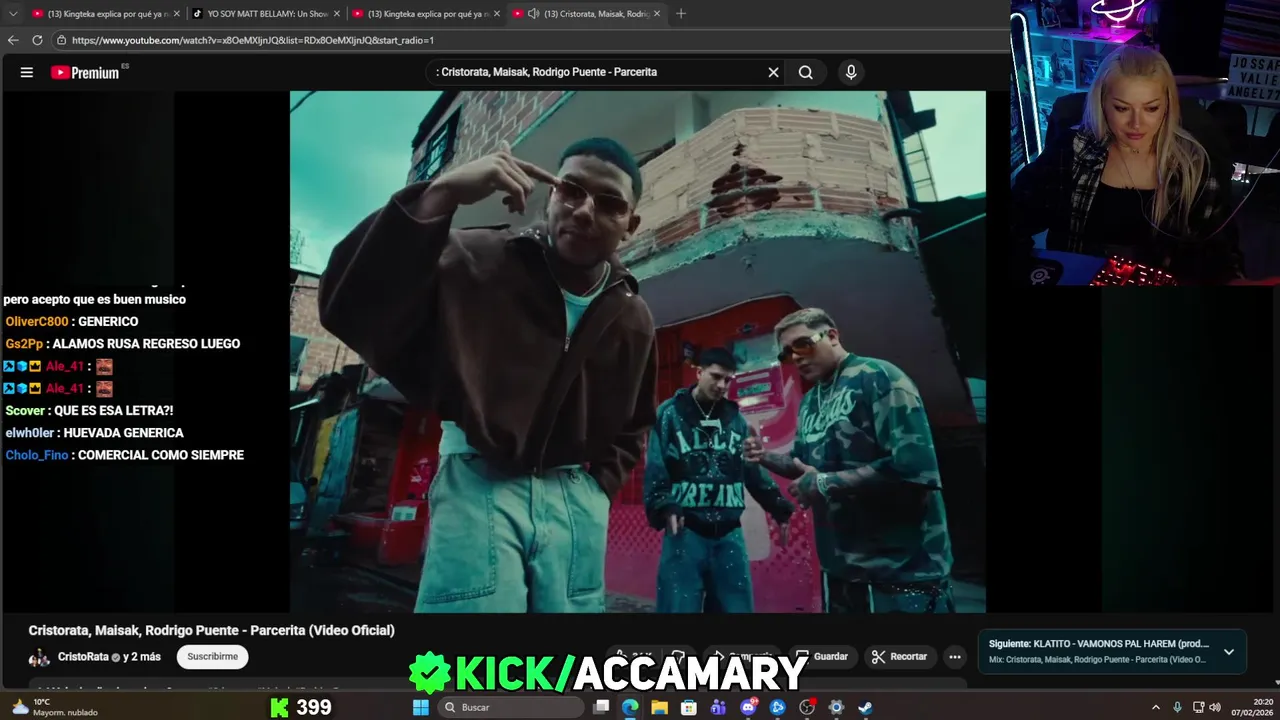Reload the current page
The height and width of the screenshot is (720, 1280).
(x=37, y=40)
